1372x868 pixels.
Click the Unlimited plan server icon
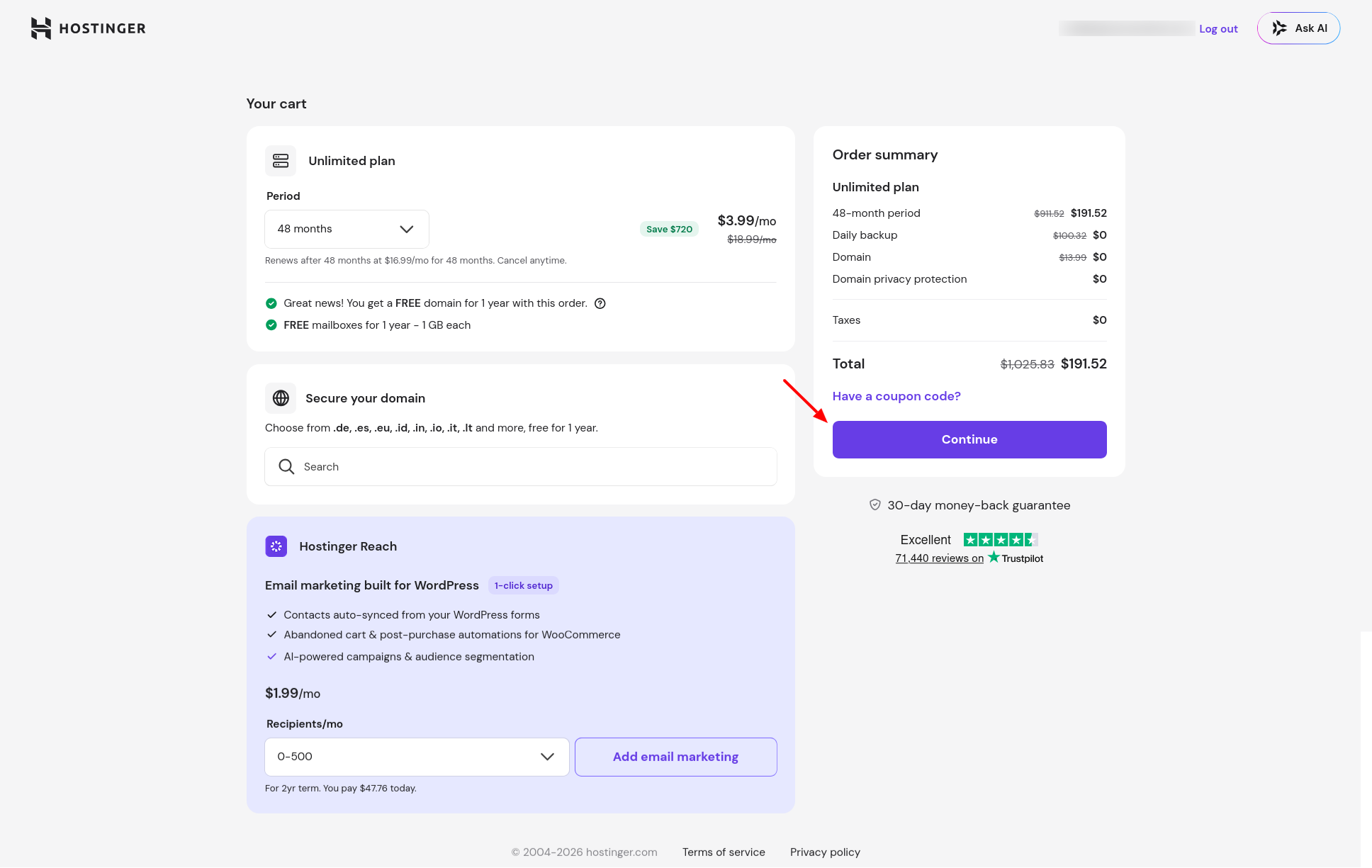[281, 161]
